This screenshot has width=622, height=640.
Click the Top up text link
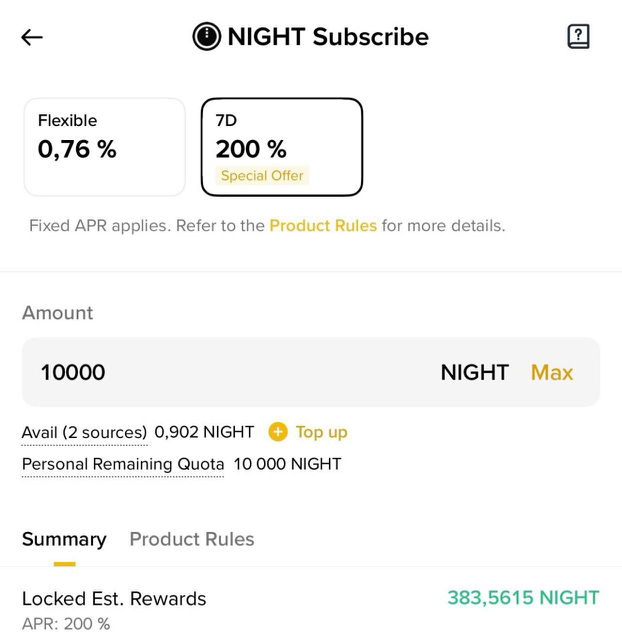[x=321, y=432]
